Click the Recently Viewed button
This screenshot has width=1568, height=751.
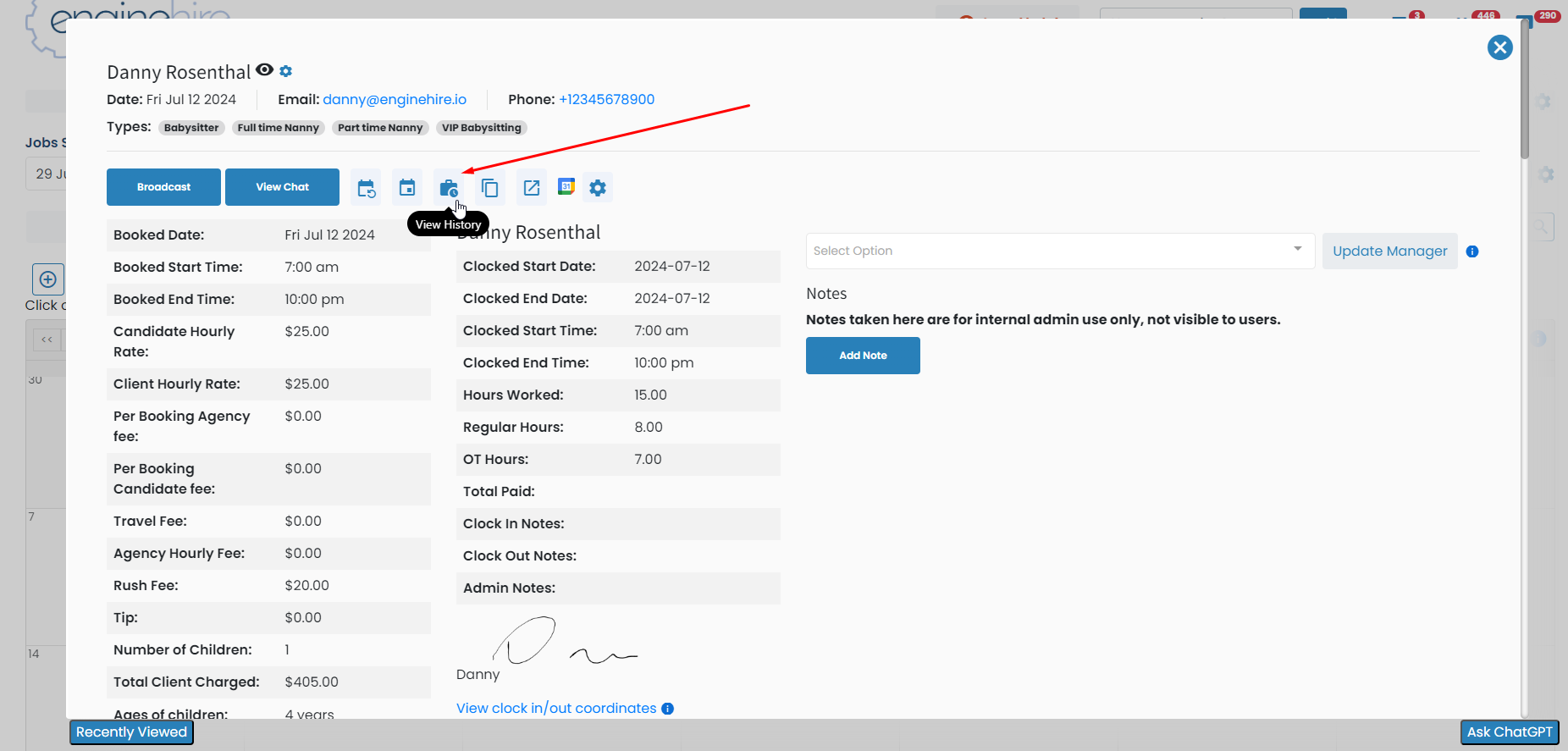coord(131,732)
